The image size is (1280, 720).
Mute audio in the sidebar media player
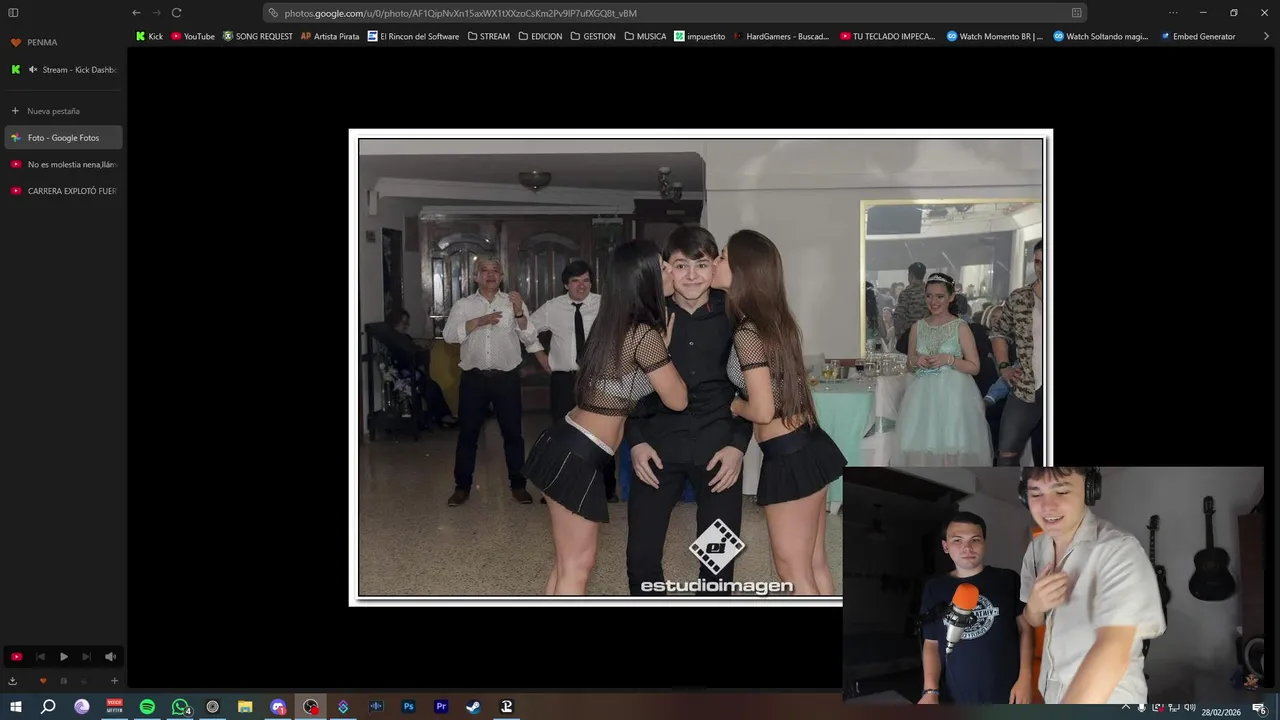pyautogui.click(x=110, y=657)
